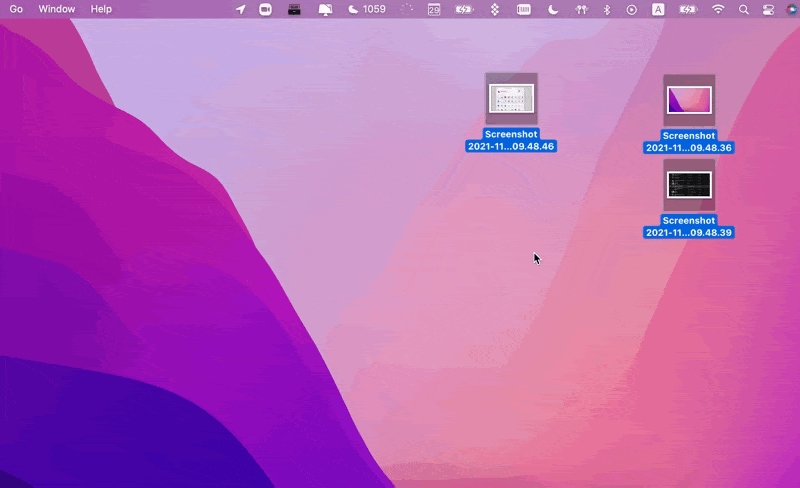This screenshot has width=800, height=488.
Task: Toggle the Focus crescent moon icon
Action: [553, 9]
